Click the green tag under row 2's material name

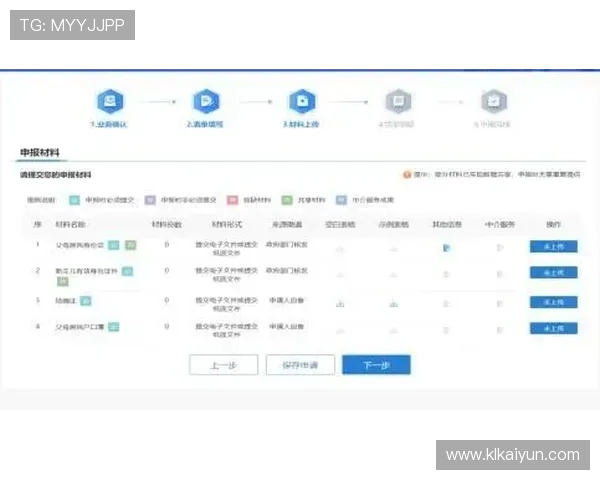[x=63, y=282]
